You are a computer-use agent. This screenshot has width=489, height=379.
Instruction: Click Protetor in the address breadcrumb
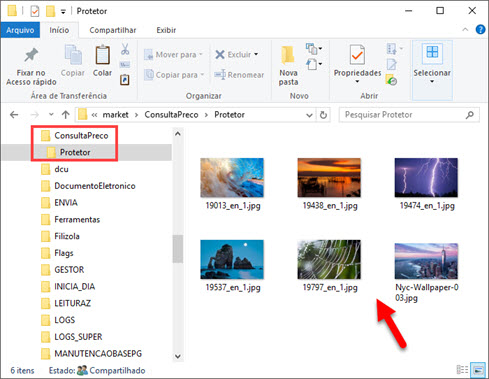coord(229,115)
